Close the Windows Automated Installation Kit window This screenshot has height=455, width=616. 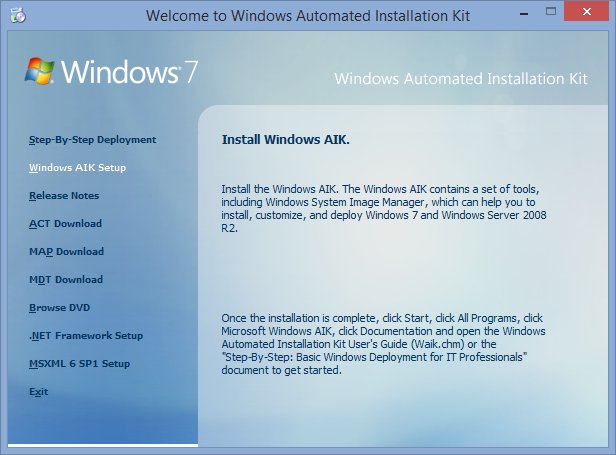click(587, 11)
